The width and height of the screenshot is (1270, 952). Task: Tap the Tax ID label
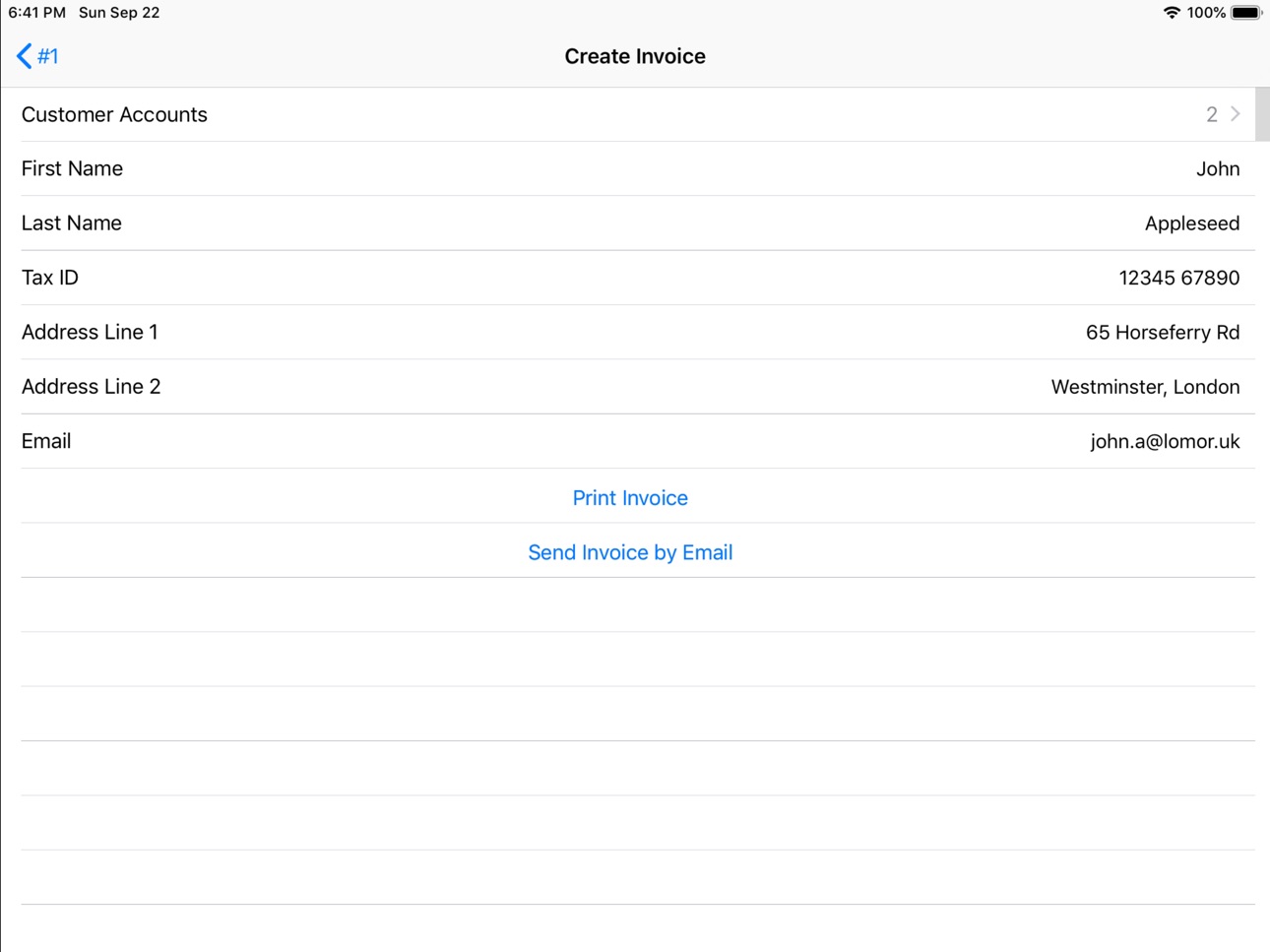[49, 278]
